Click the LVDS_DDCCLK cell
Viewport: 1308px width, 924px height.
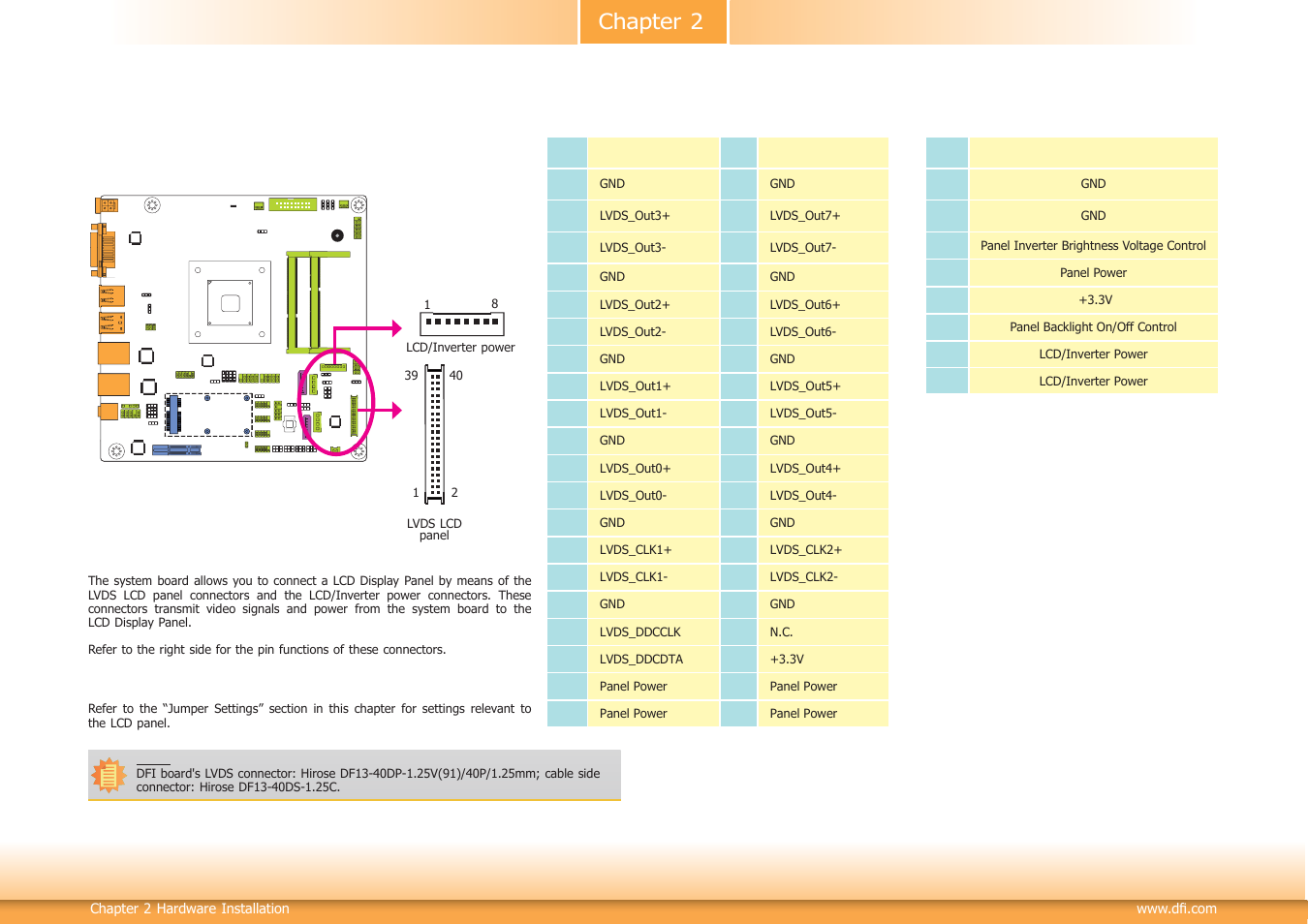coord(653,632)
